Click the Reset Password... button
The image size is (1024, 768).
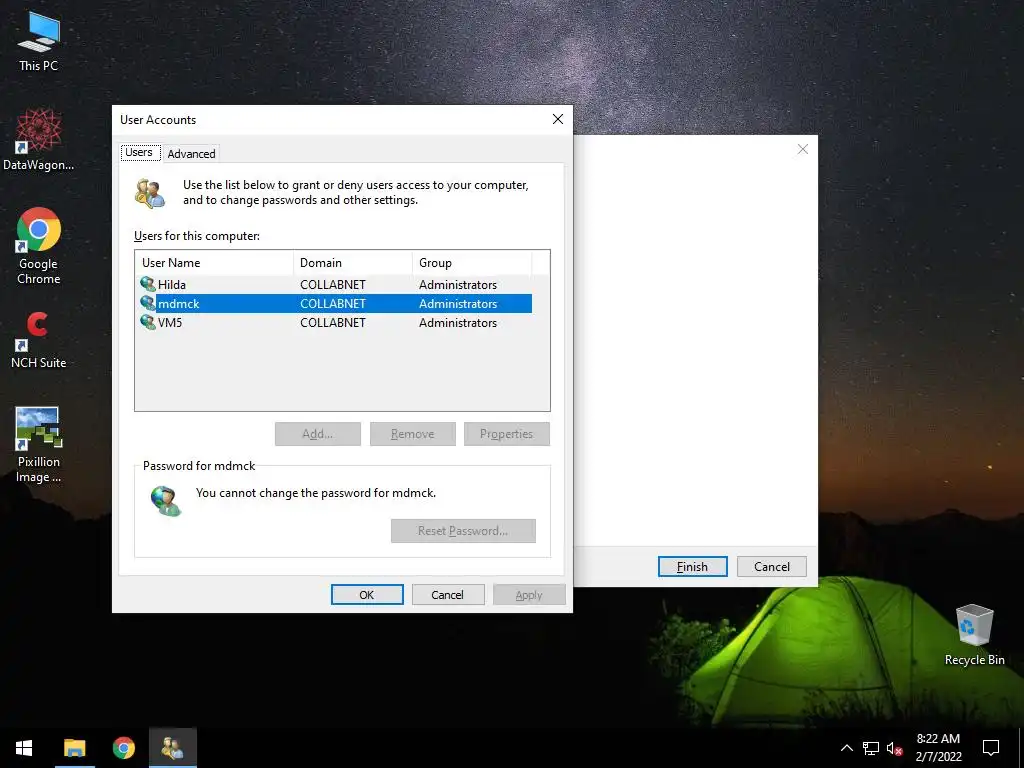(463, 531)
